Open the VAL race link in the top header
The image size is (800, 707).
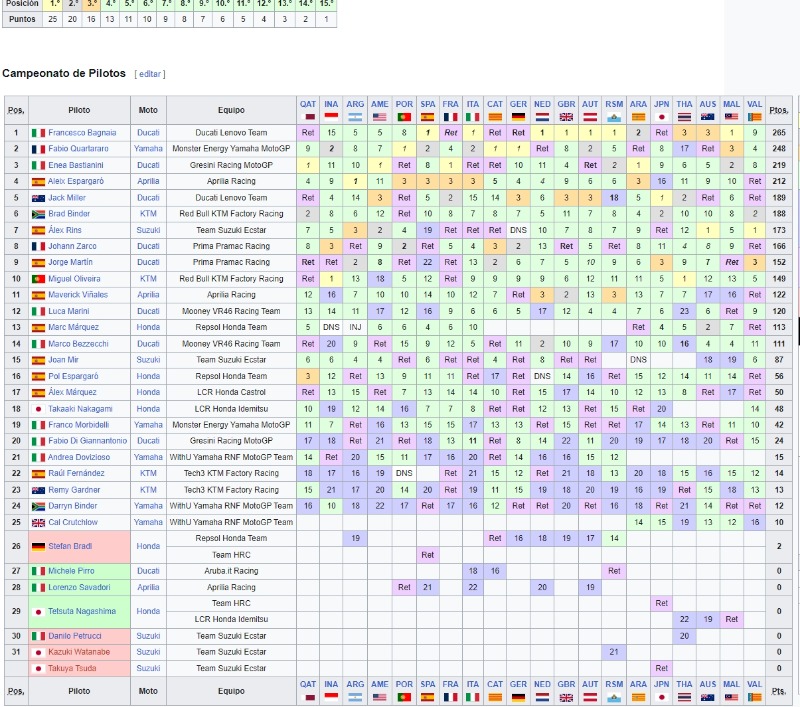(x=755, y=104)
